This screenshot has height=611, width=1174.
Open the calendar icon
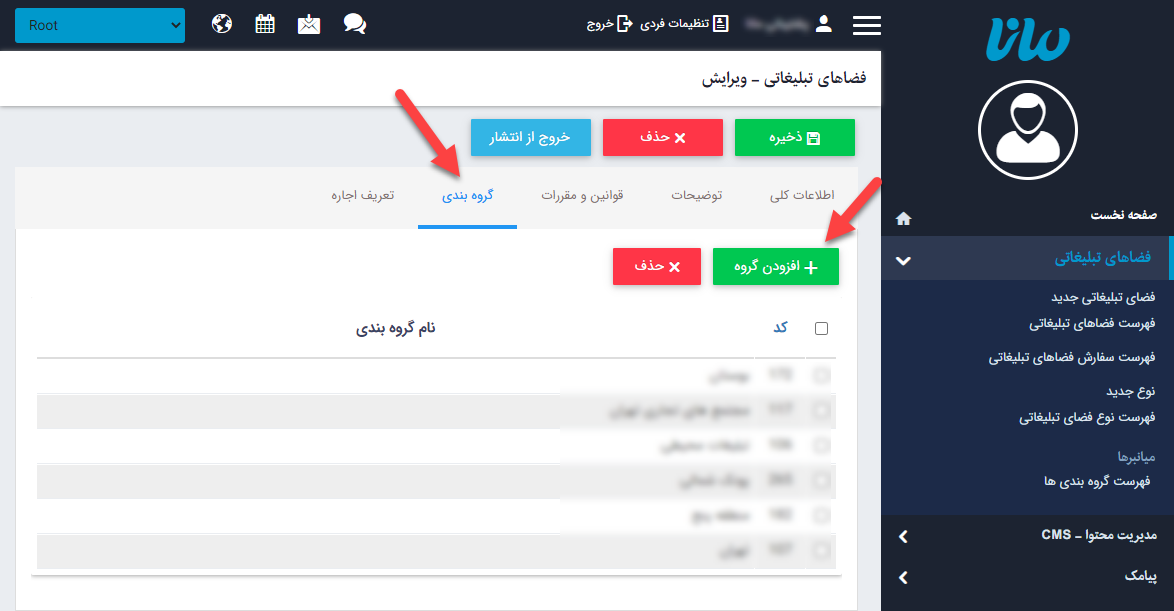click(265, 25)
